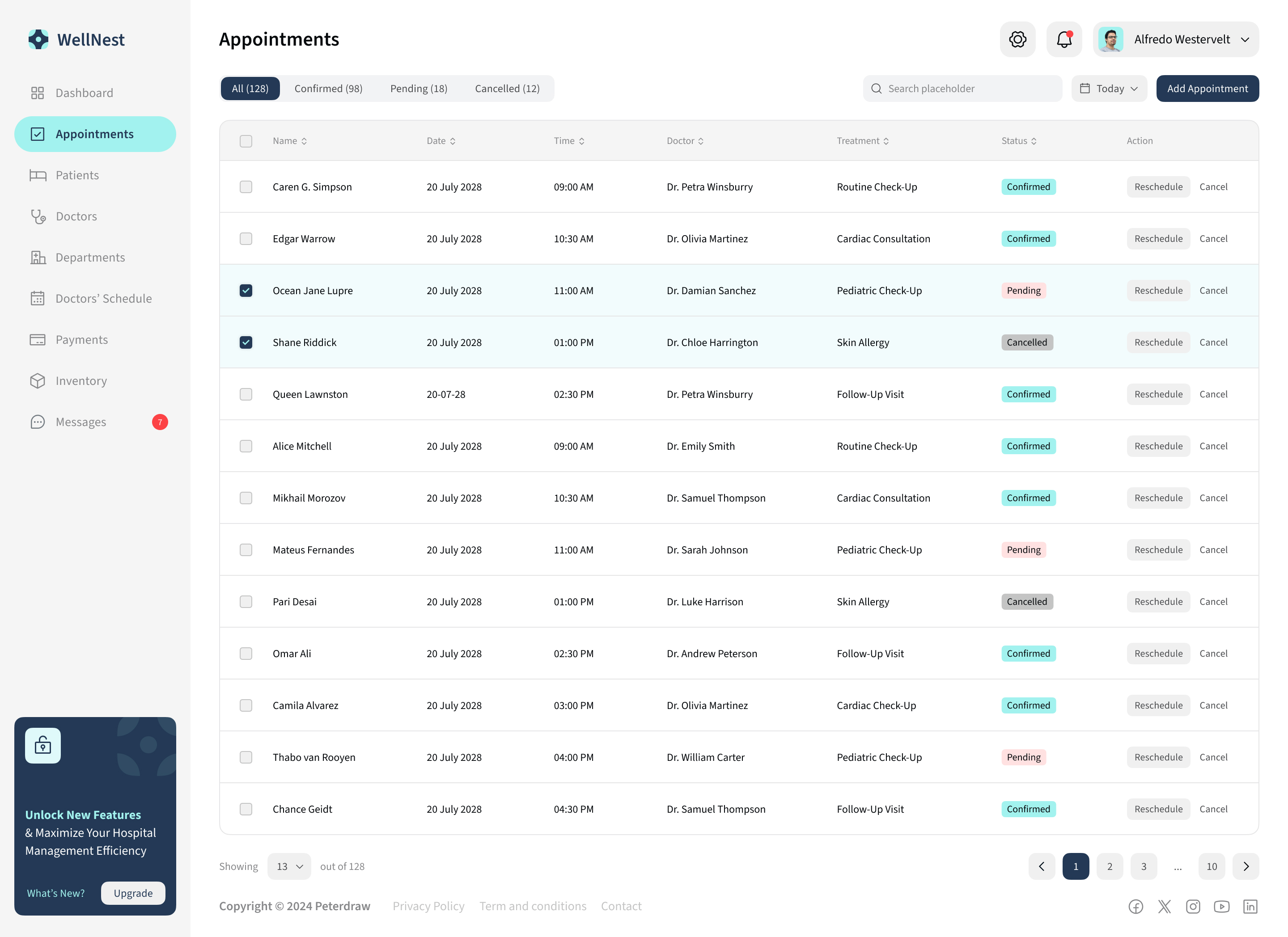Open Doctors' Schedule

point(103,298)
